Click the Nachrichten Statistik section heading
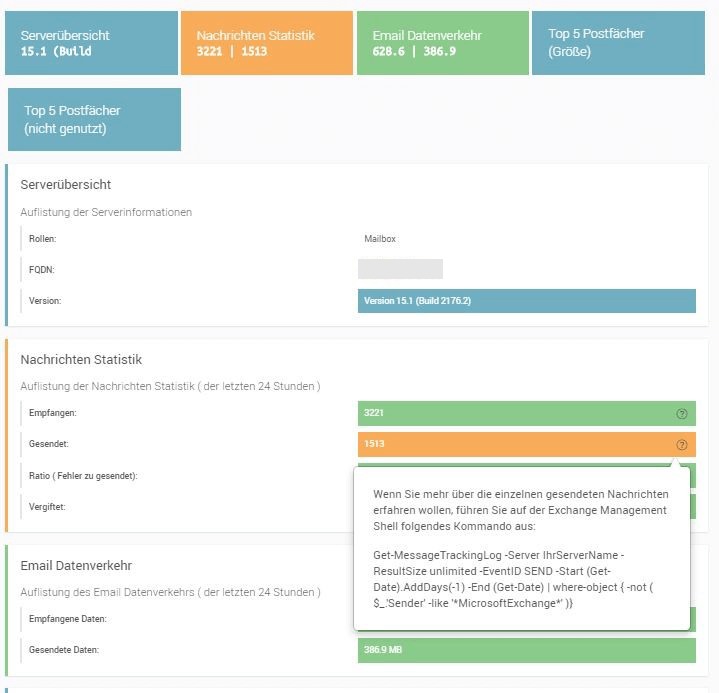 tap(82, 359)
